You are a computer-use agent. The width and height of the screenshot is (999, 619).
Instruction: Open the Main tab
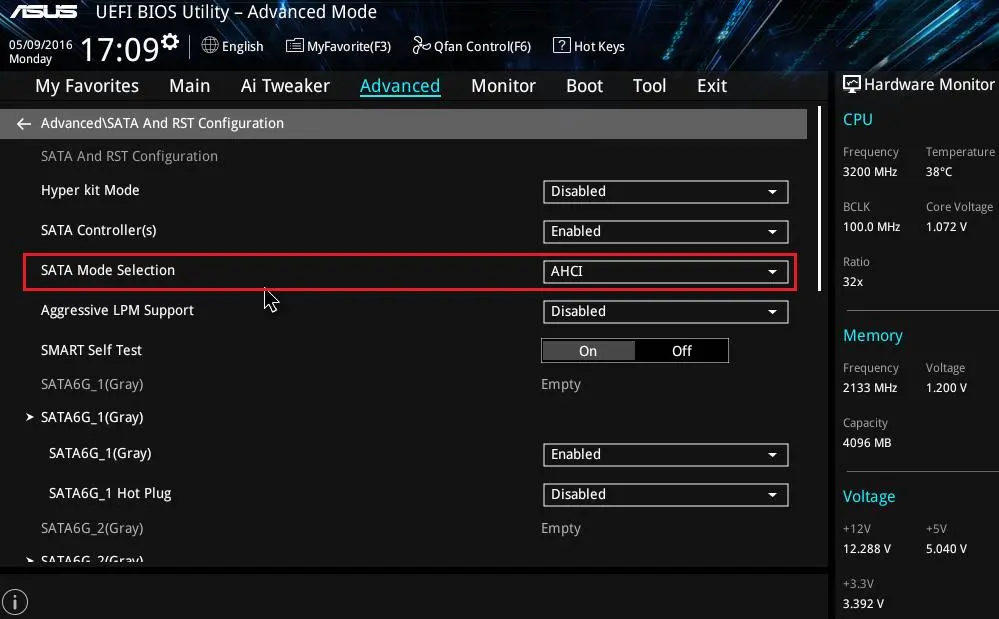click(x=189, y=86)
